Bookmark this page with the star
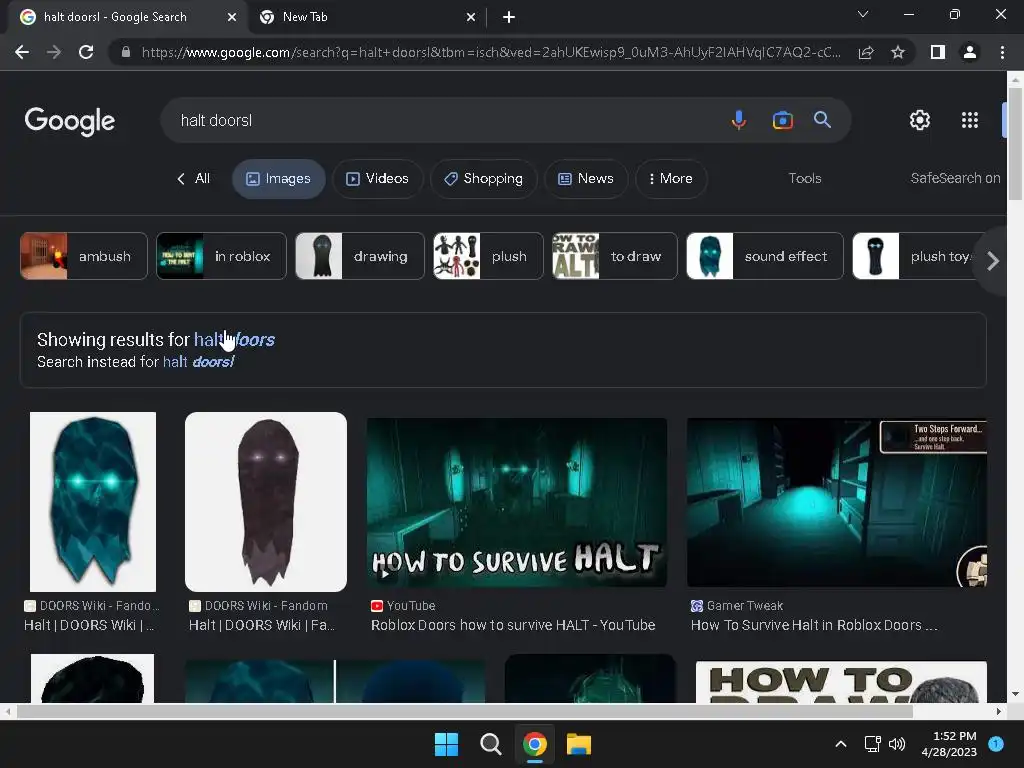Viewport: 1024px width, 768px height. click(x=898, y=52)
